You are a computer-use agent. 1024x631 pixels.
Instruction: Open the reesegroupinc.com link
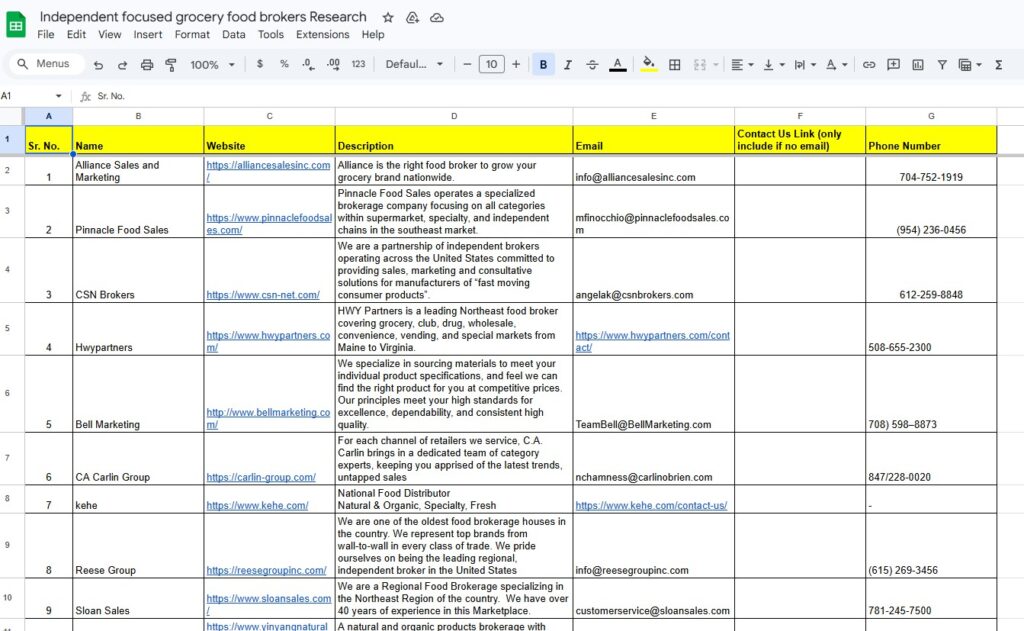coord(266,570)
